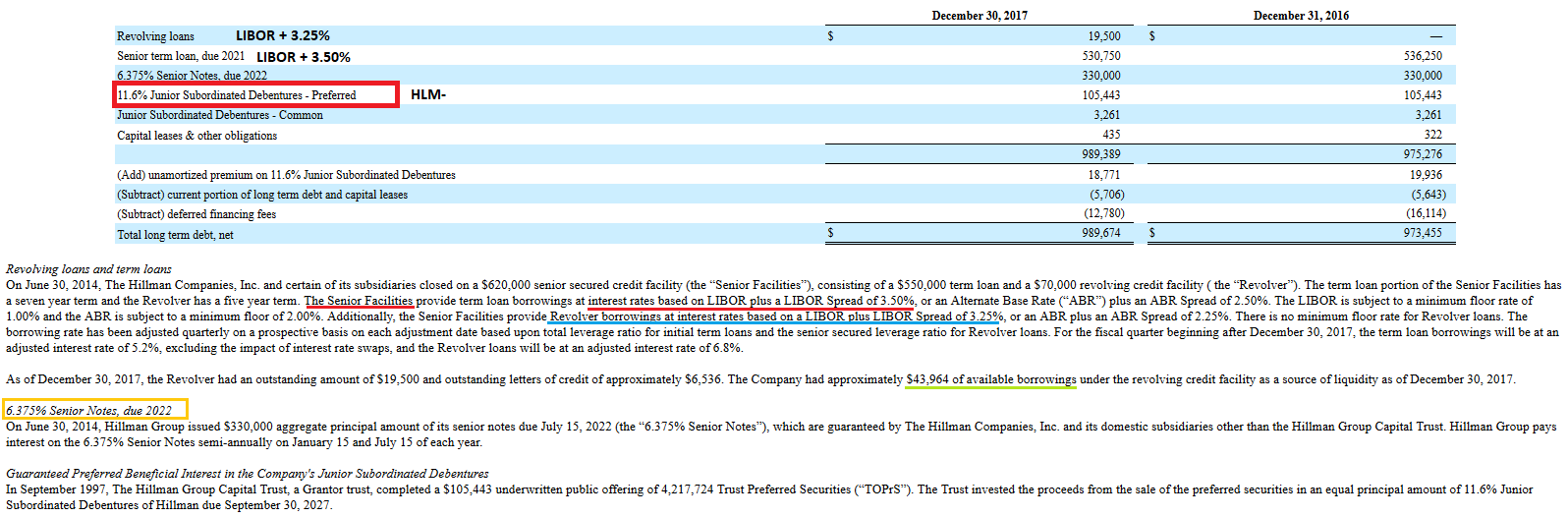1568x517 pixels.
Task: Click 3,261 in the December 31, 2016 column
Action: [x=1428, y=115]
